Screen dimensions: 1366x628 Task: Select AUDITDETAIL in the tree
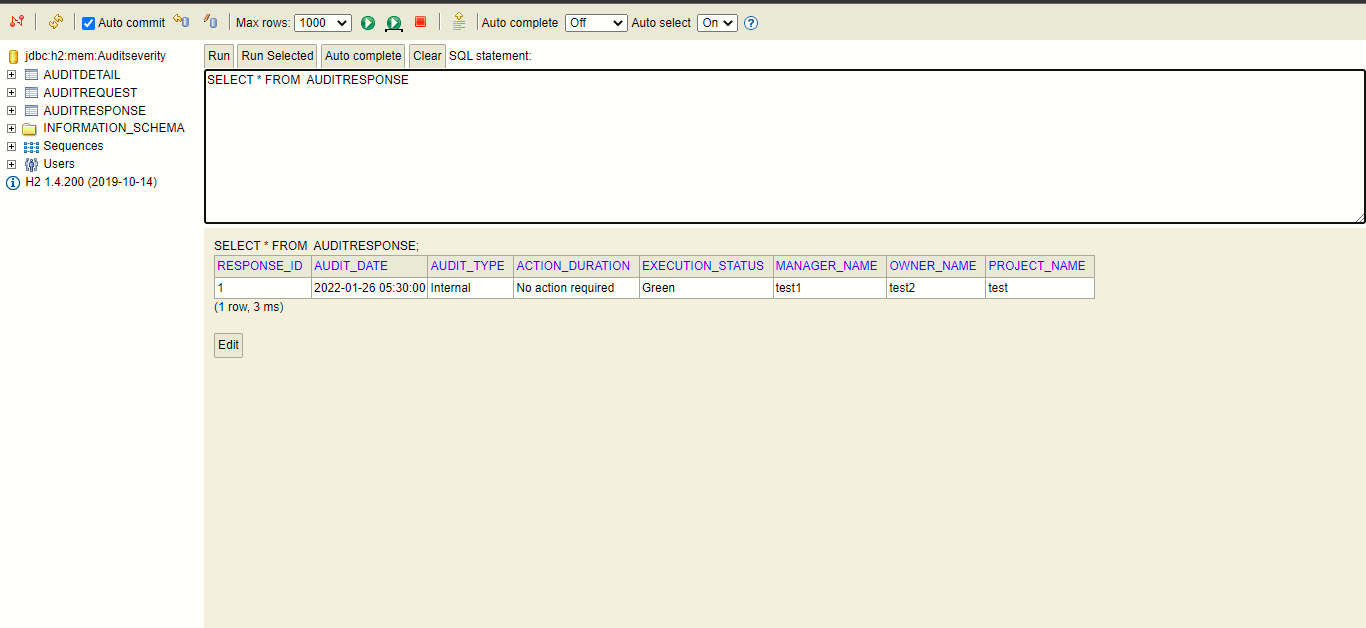(x=82, y=75)
